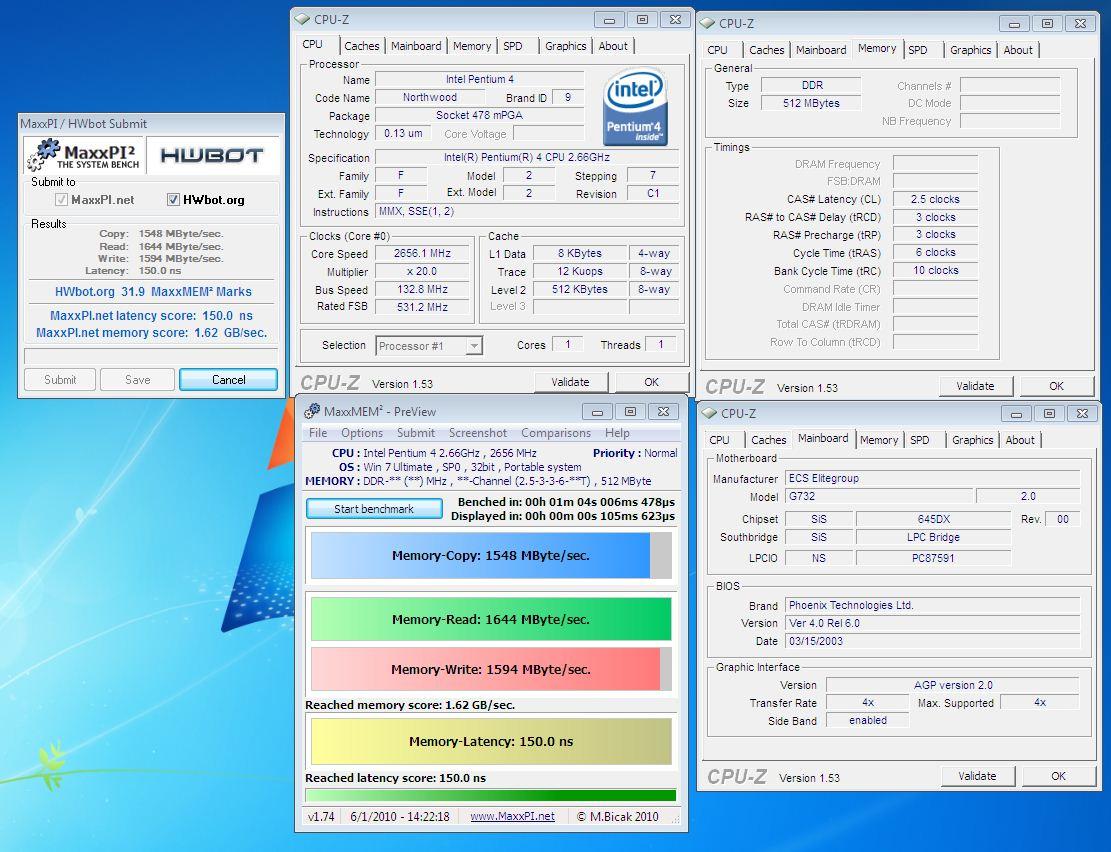Click the MaxxPI² system bench logo
1111x852 pixels.
pos(84,155)
